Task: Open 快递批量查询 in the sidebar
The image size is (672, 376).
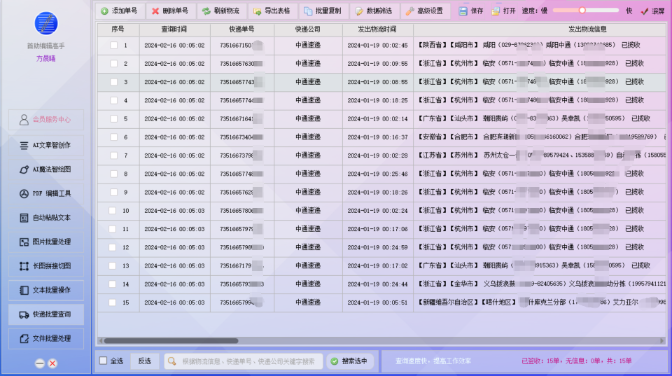Action: 46,314
